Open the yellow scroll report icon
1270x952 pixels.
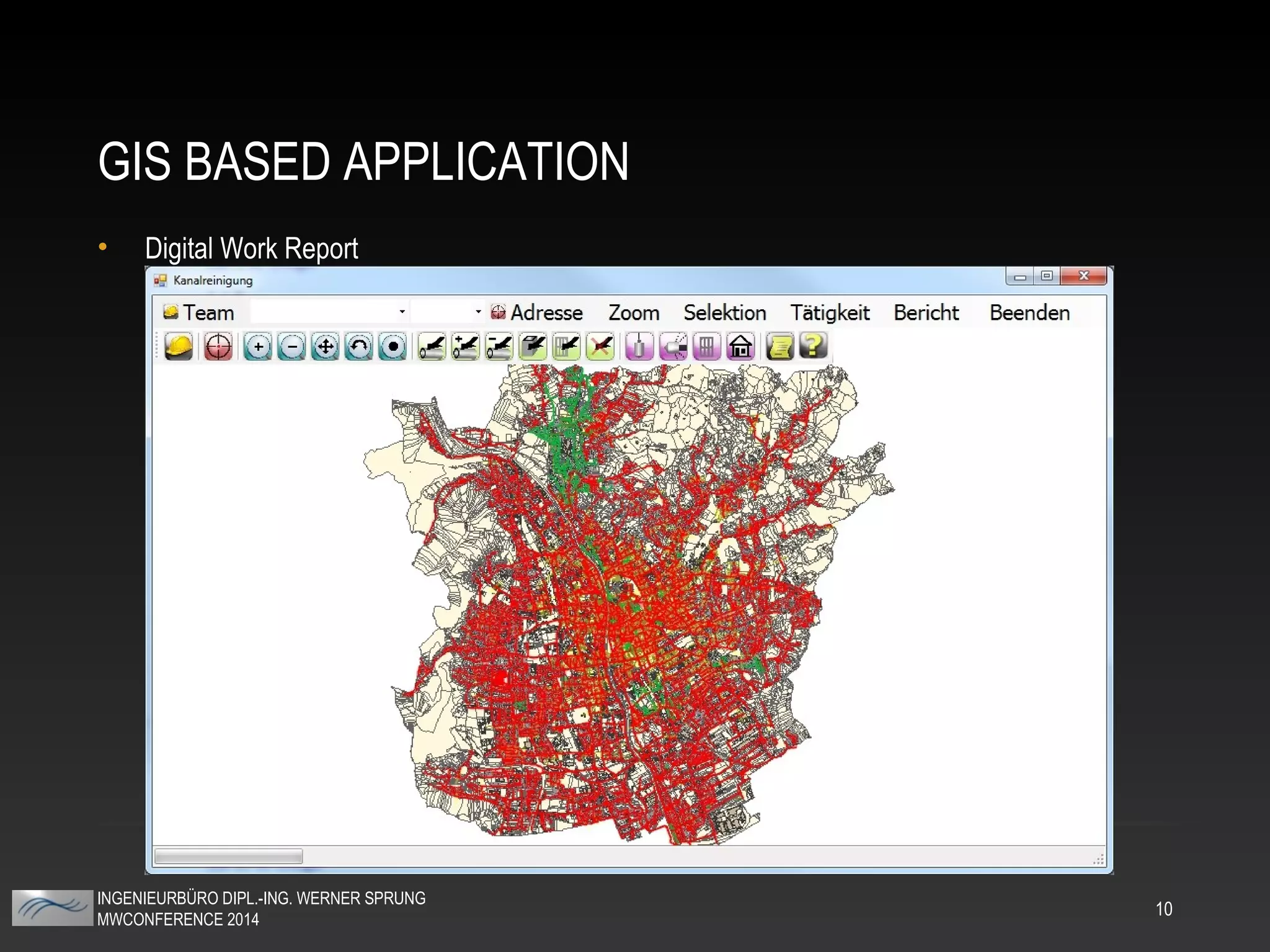(x=780, y=346)
